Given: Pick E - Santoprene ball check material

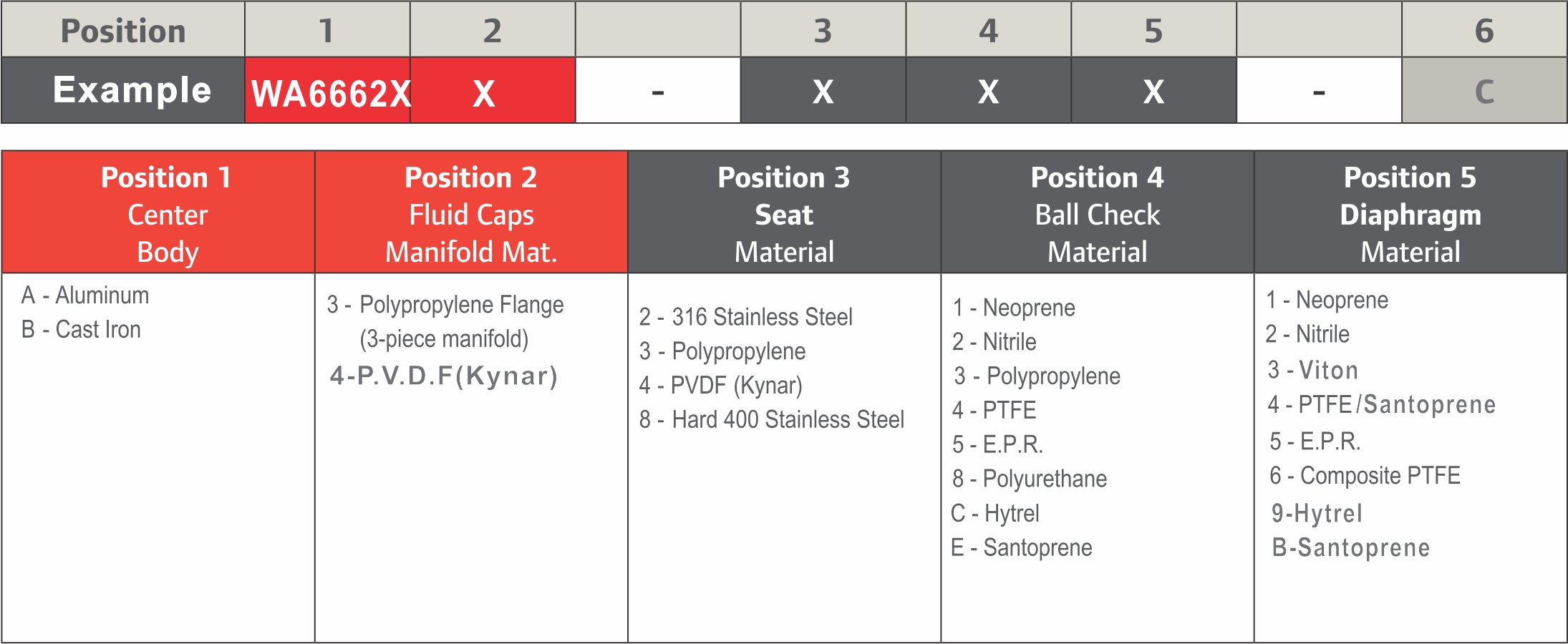Looking at the screenshot, I should point(1021,548).
